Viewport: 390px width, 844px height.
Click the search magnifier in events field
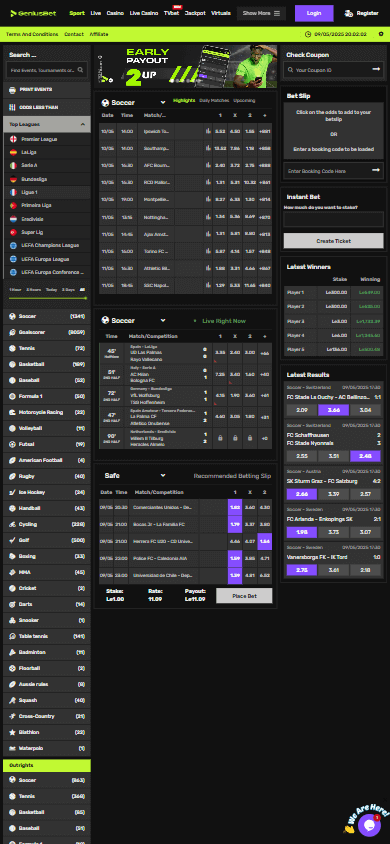pyautogui.click(x=80, y=70)
